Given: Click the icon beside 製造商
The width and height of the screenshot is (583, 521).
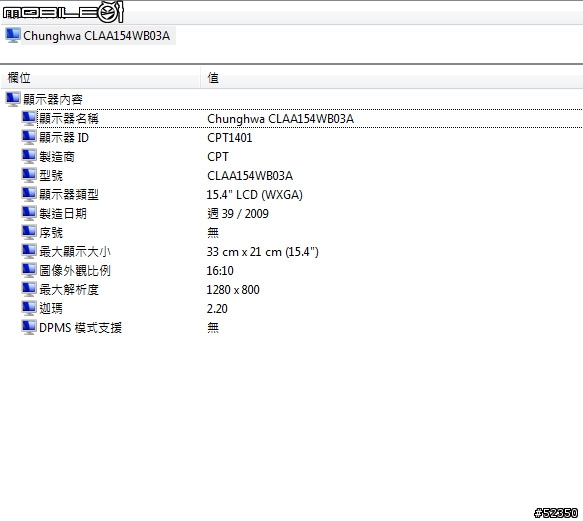Looking at the screenshot, I should coord(29,156).
